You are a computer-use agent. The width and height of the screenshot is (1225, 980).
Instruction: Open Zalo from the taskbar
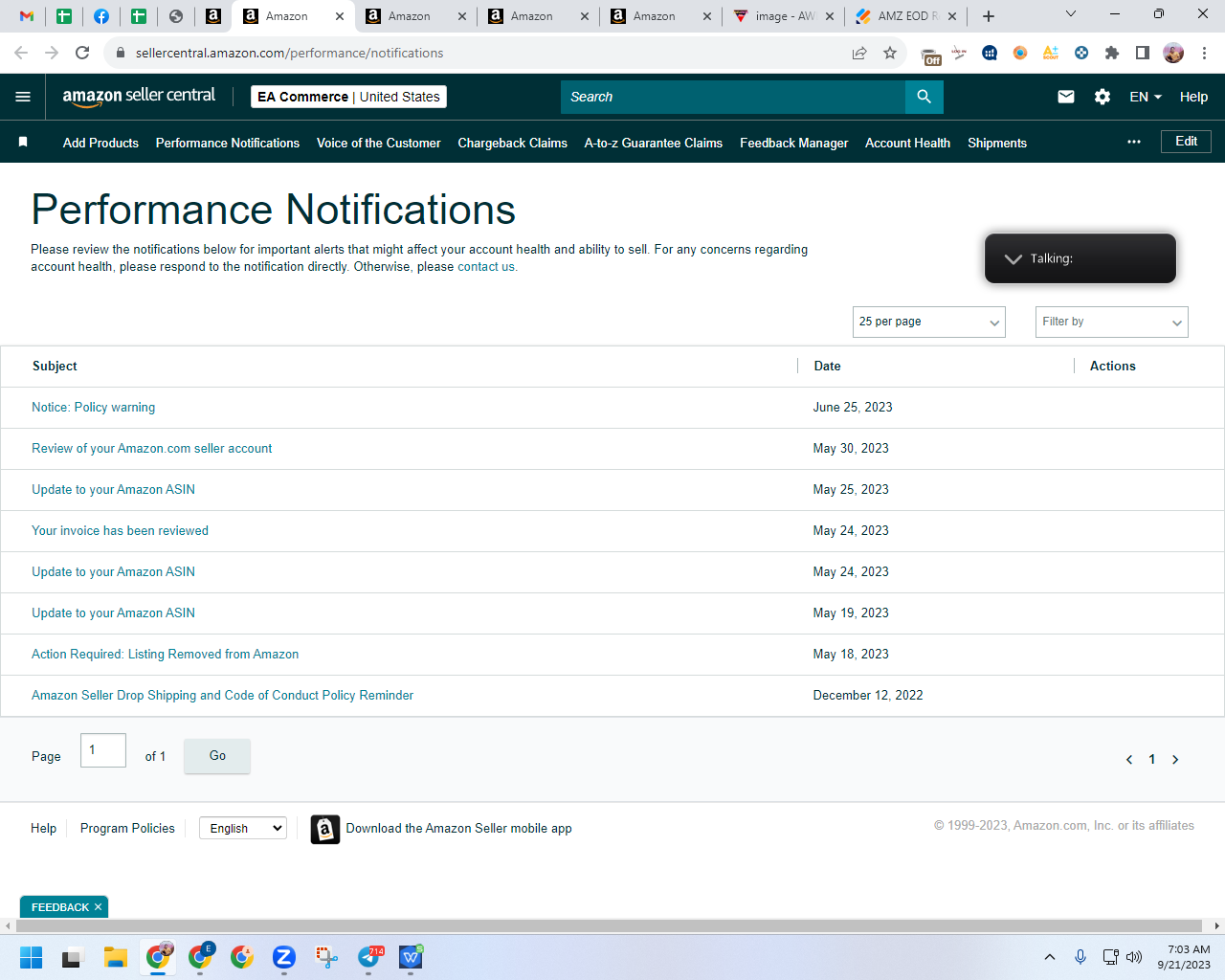pyautogui.click(x=284, y=957)
